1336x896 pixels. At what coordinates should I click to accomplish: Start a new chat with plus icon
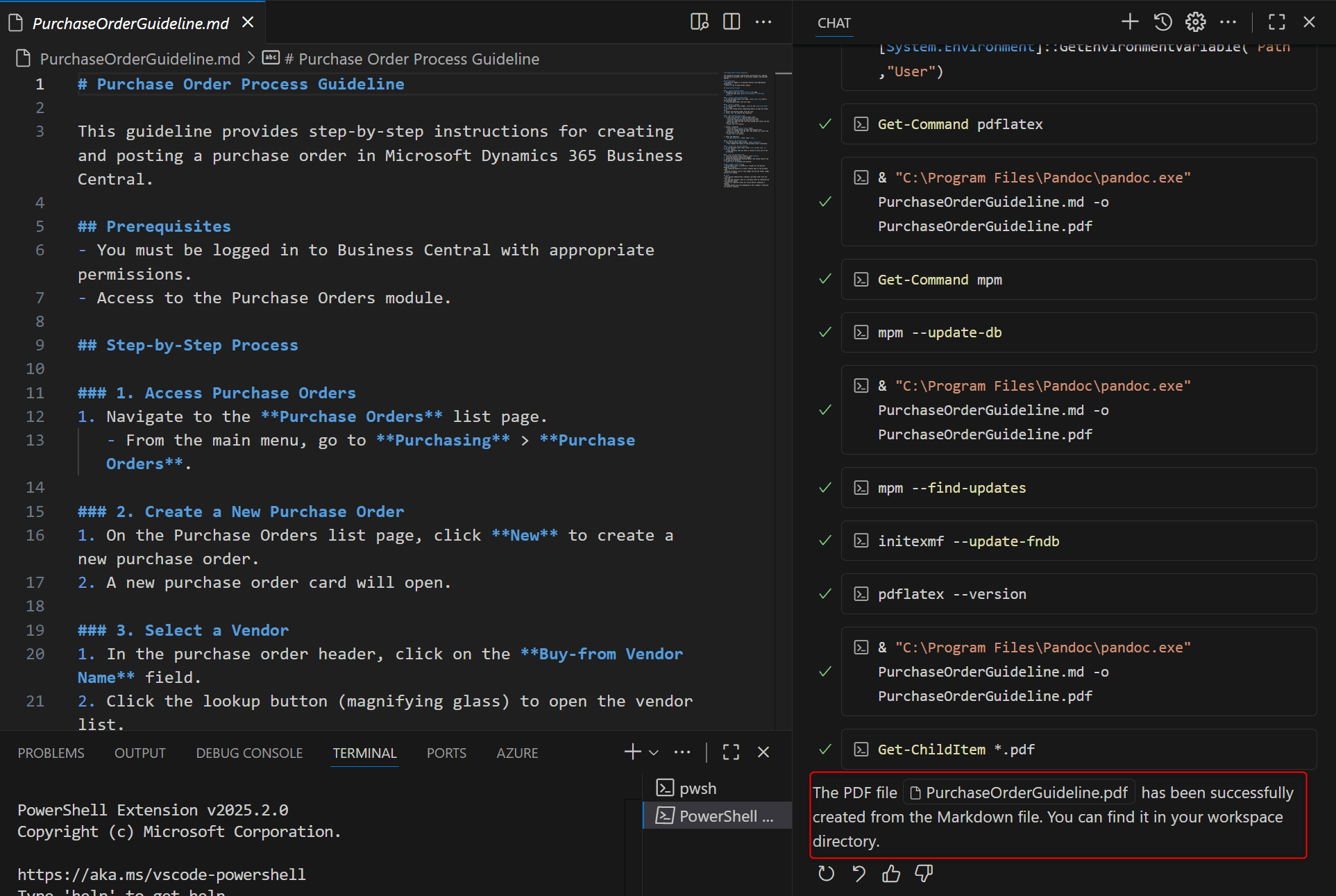1129,22
